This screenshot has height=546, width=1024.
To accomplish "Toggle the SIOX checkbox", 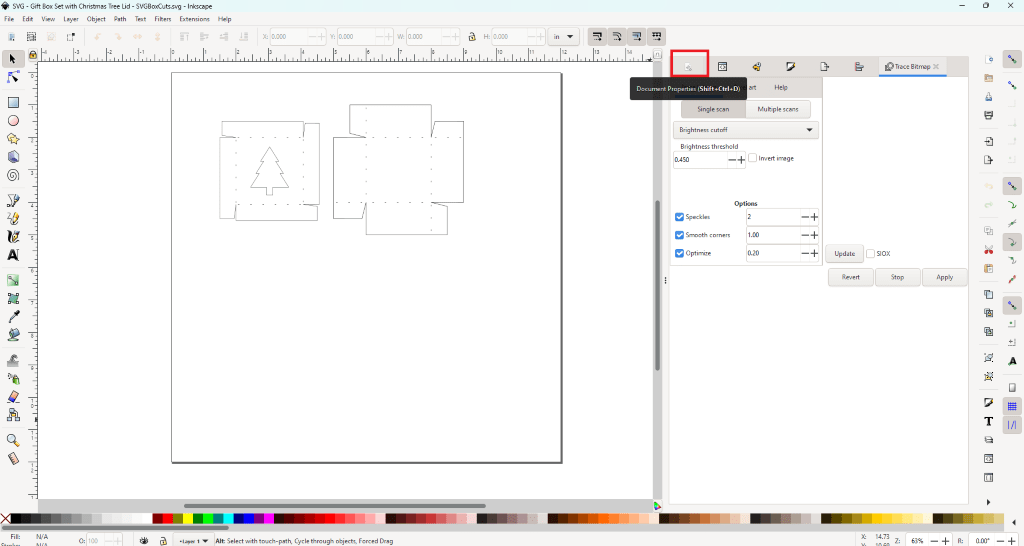I will [871, 253].
